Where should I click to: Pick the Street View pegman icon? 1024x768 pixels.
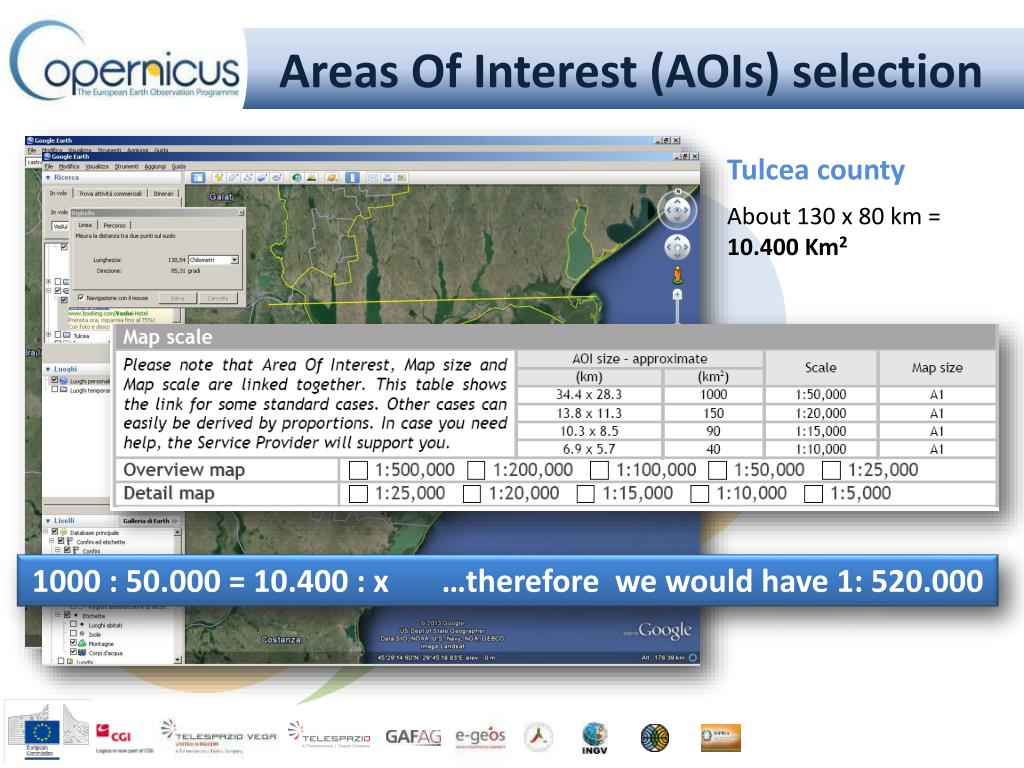[x=678, y=275]
